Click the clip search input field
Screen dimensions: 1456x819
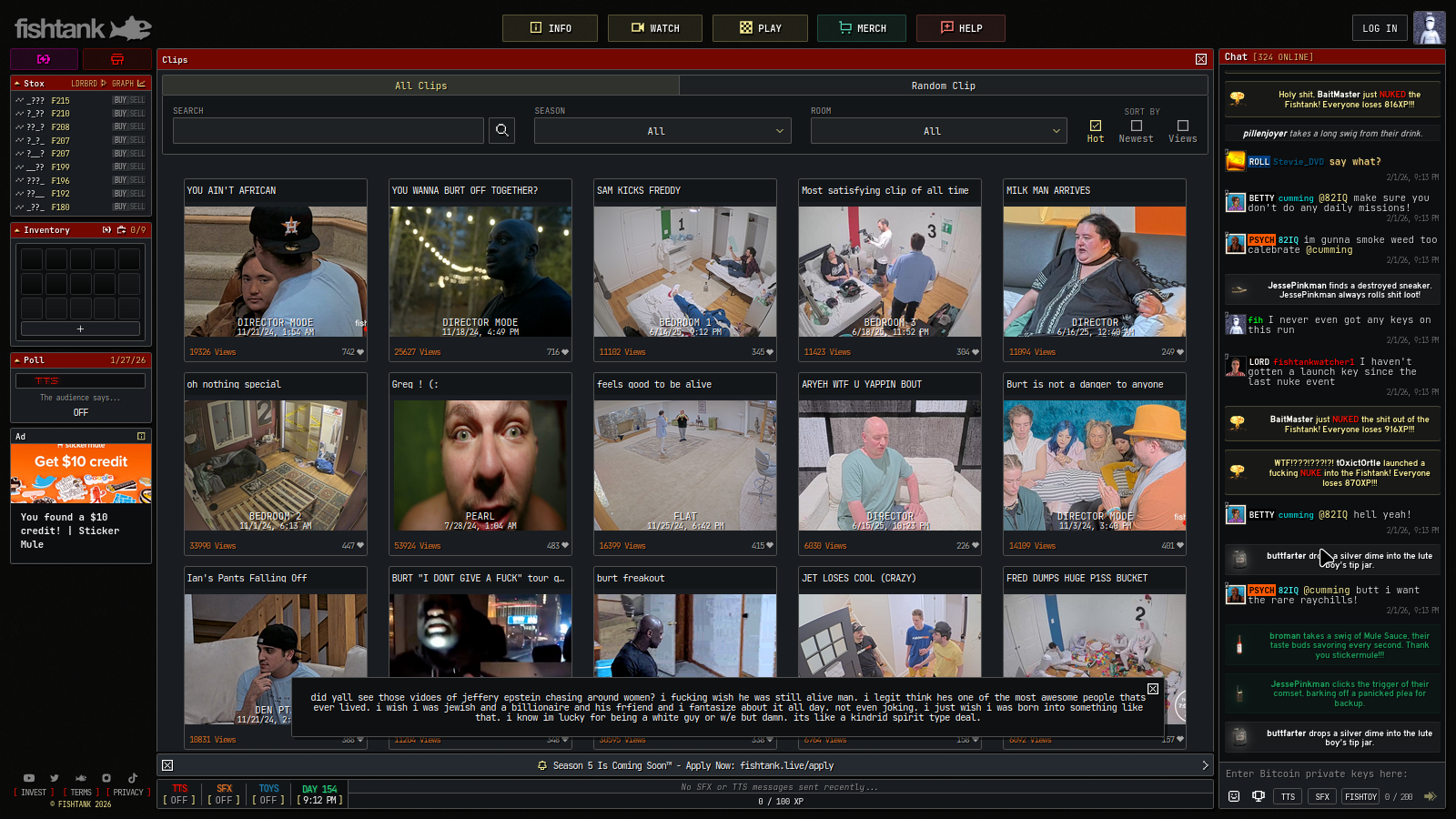tap(329, 130)
